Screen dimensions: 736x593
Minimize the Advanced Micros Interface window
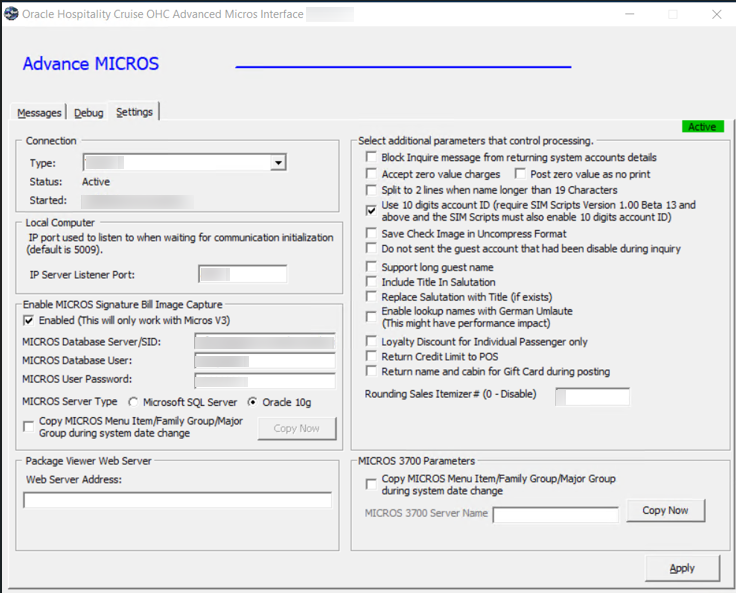(x=630, y=14)
